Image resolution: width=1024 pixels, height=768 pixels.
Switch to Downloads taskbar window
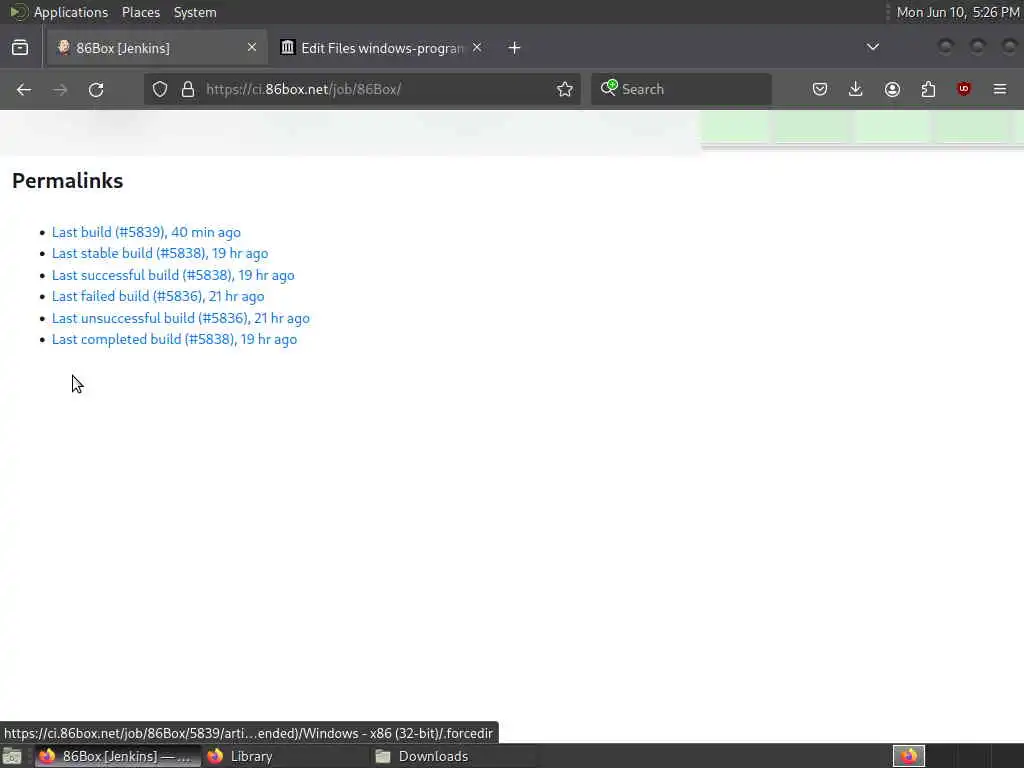(x=453, y=756)
